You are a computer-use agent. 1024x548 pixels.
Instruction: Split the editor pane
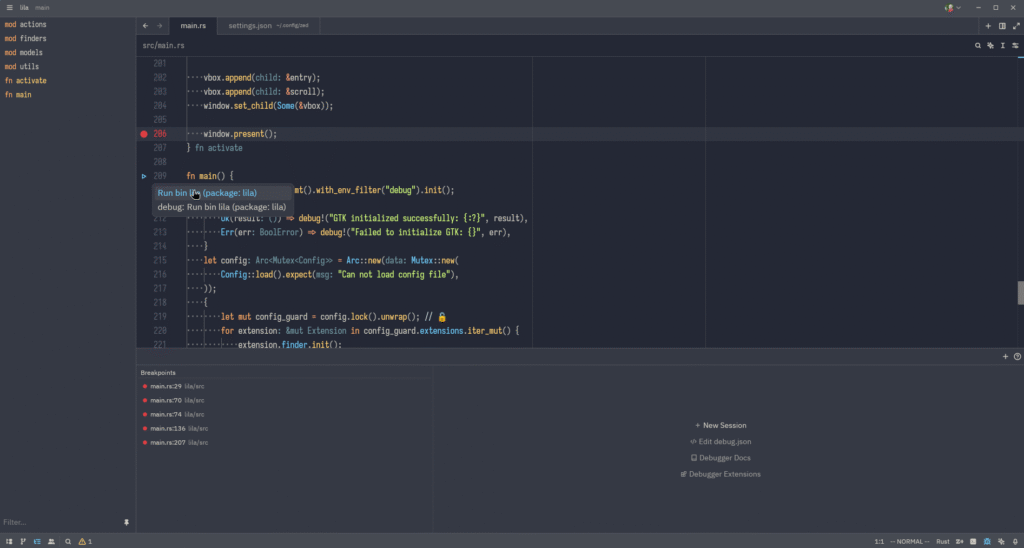[x=1002, y=25]
